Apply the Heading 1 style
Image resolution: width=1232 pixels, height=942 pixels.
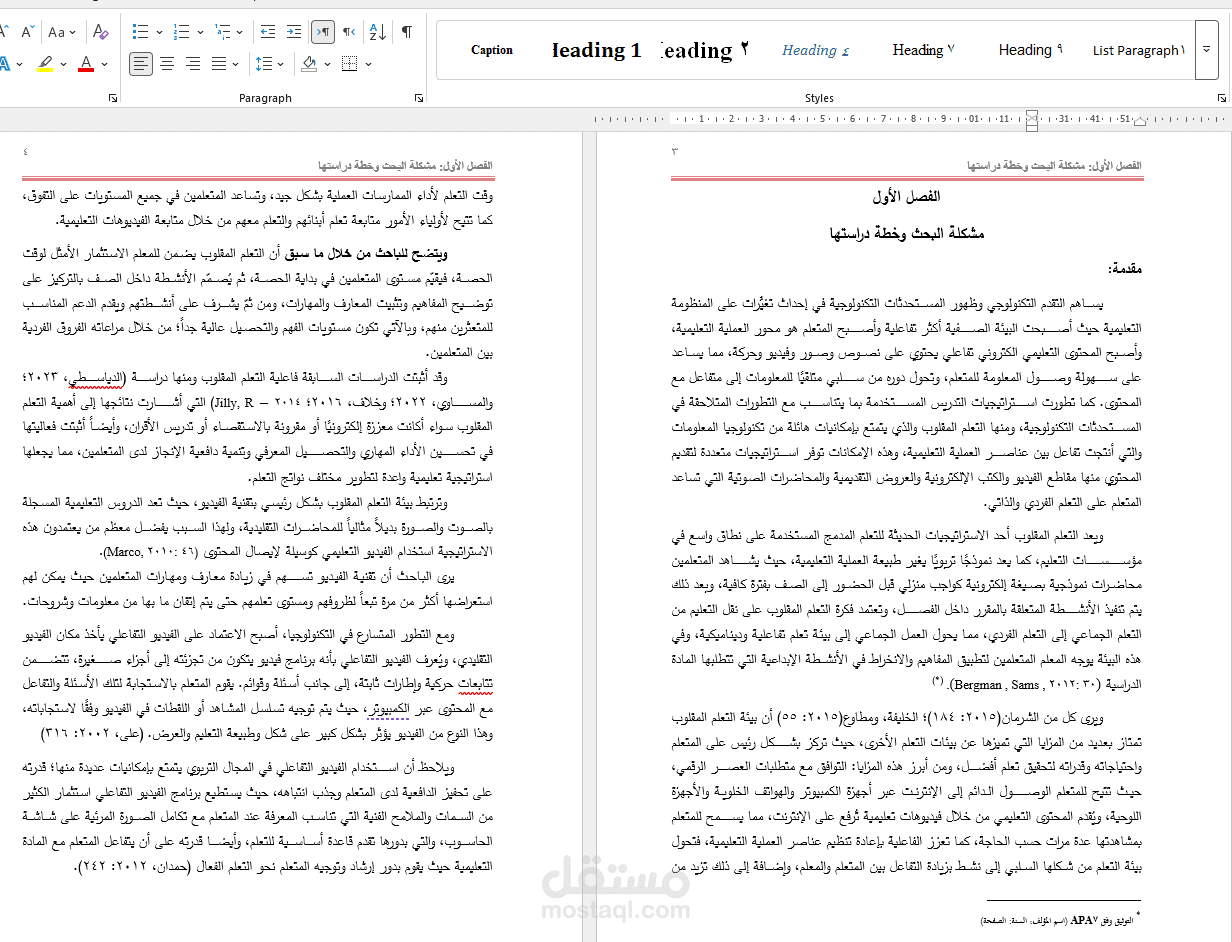[596, 50]
